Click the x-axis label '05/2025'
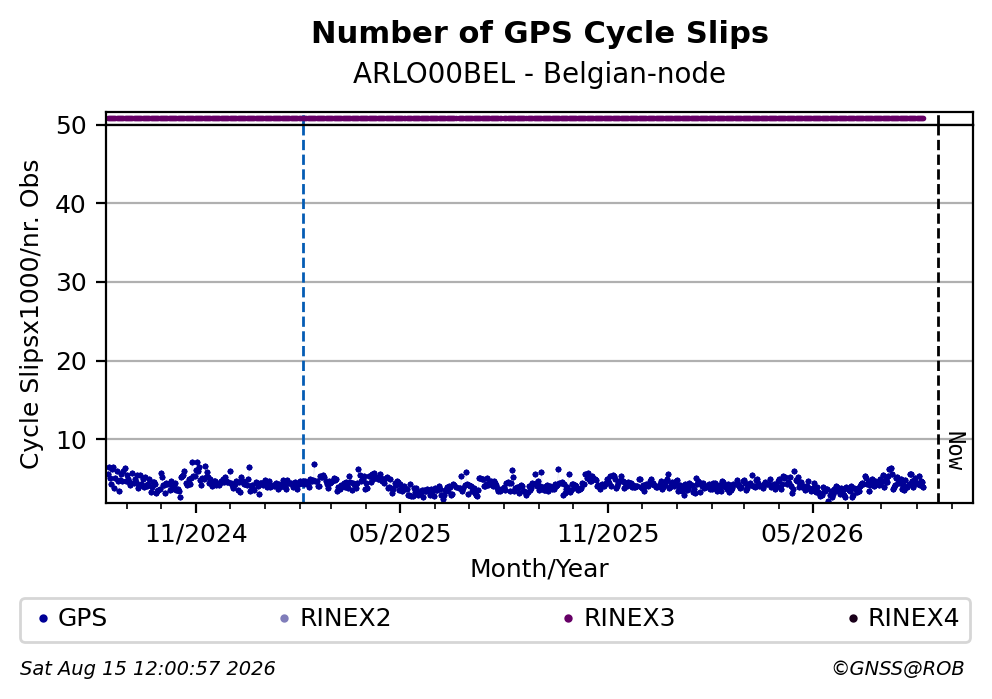Screen dimensions: 992x699 (x=400, y=534)
